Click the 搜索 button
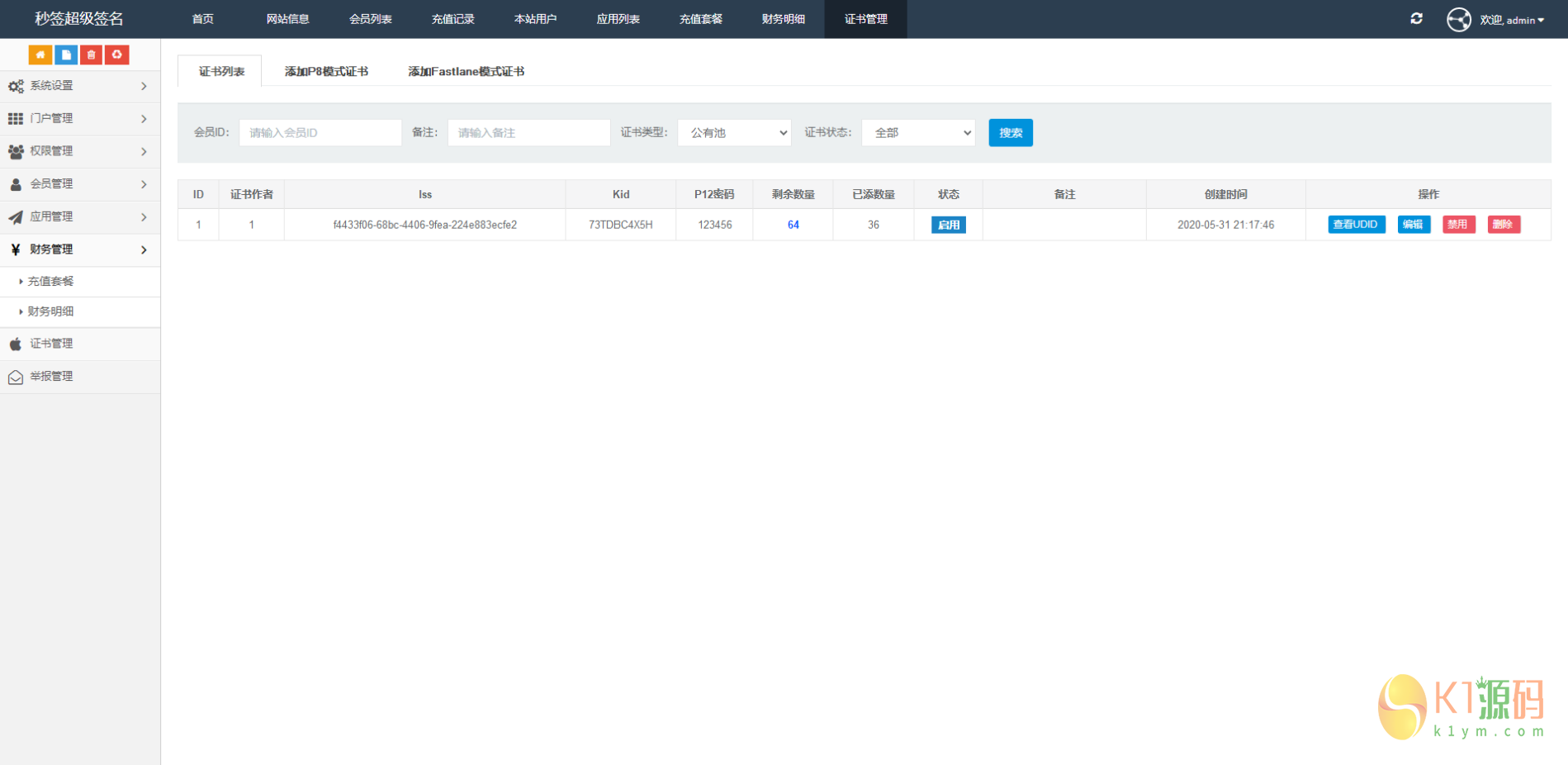This screenshot has width=1568, height=765. tap(1010, 133)
